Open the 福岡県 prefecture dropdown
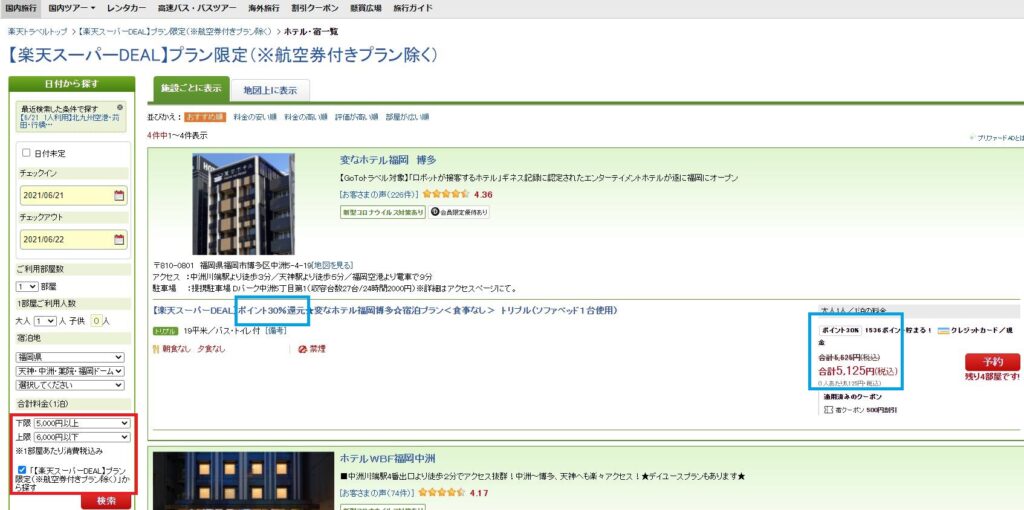This screenshot has width=1024, height=510. click(x=71, y=357)
